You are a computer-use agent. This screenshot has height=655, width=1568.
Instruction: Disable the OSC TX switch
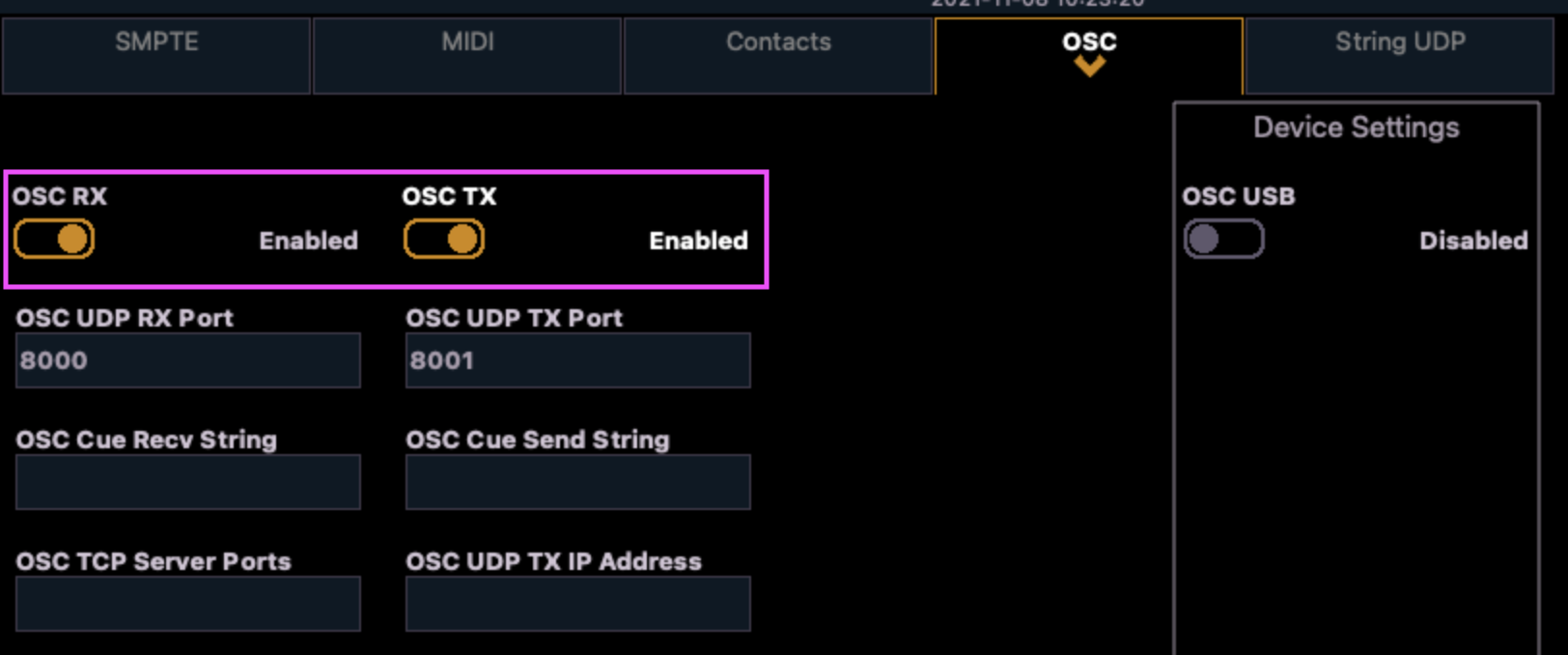click(x=444, y=239)
